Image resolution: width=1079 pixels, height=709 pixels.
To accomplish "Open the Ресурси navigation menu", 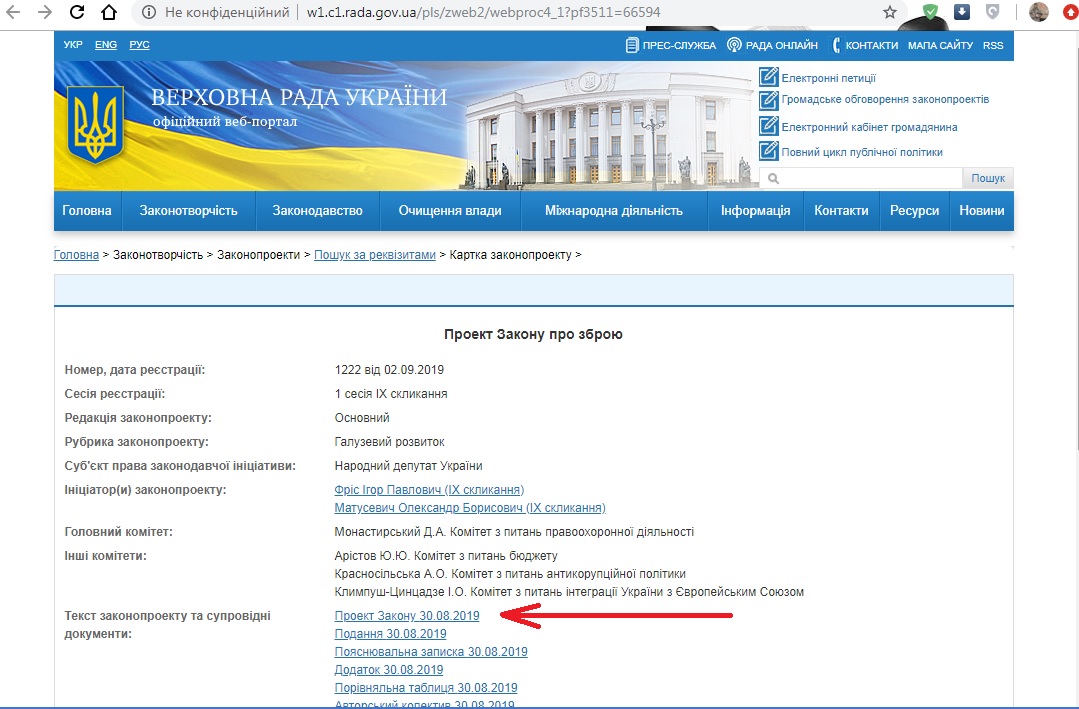I will [x=915, y=211].
